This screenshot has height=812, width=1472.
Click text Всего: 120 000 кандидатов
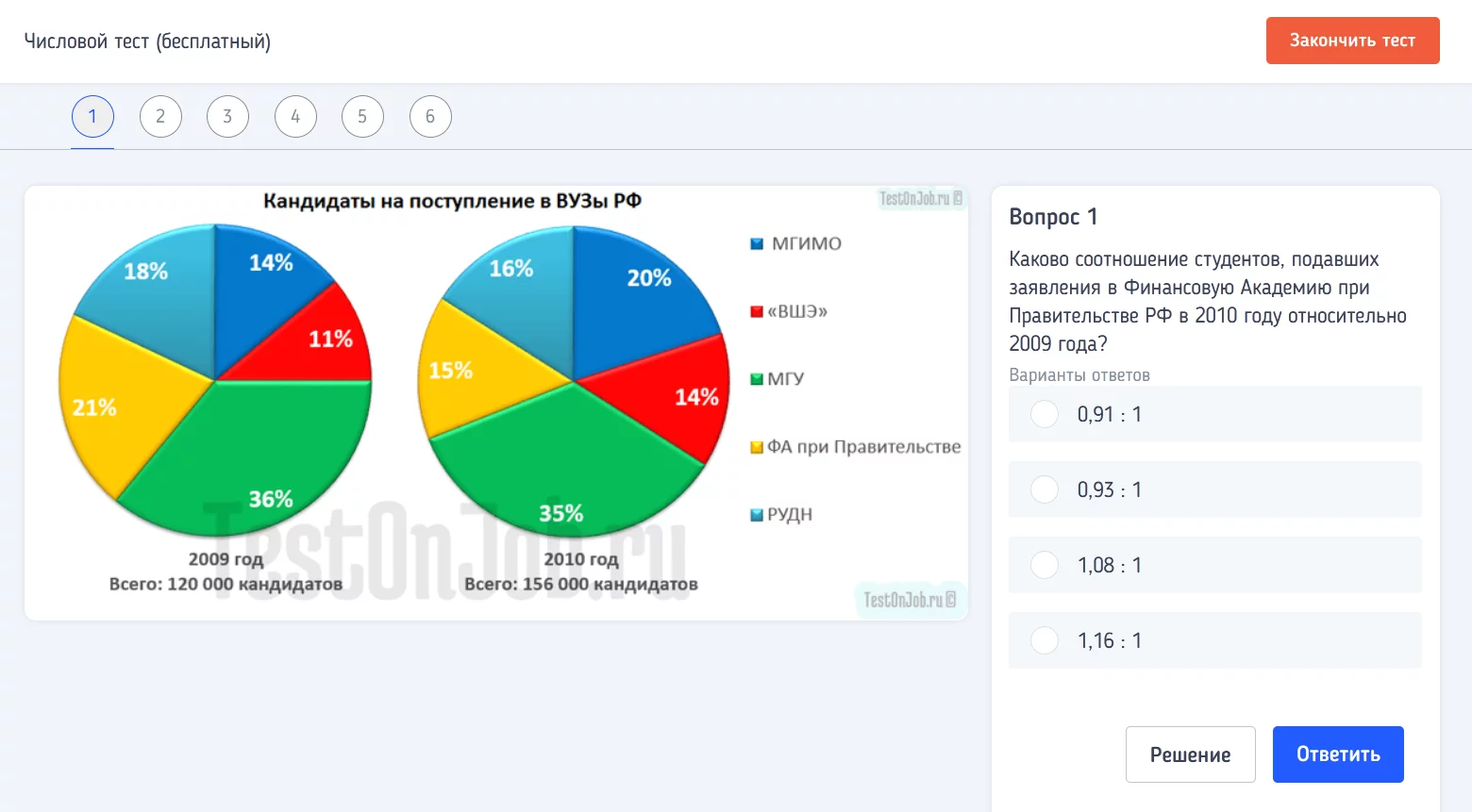tap(226, 584)
